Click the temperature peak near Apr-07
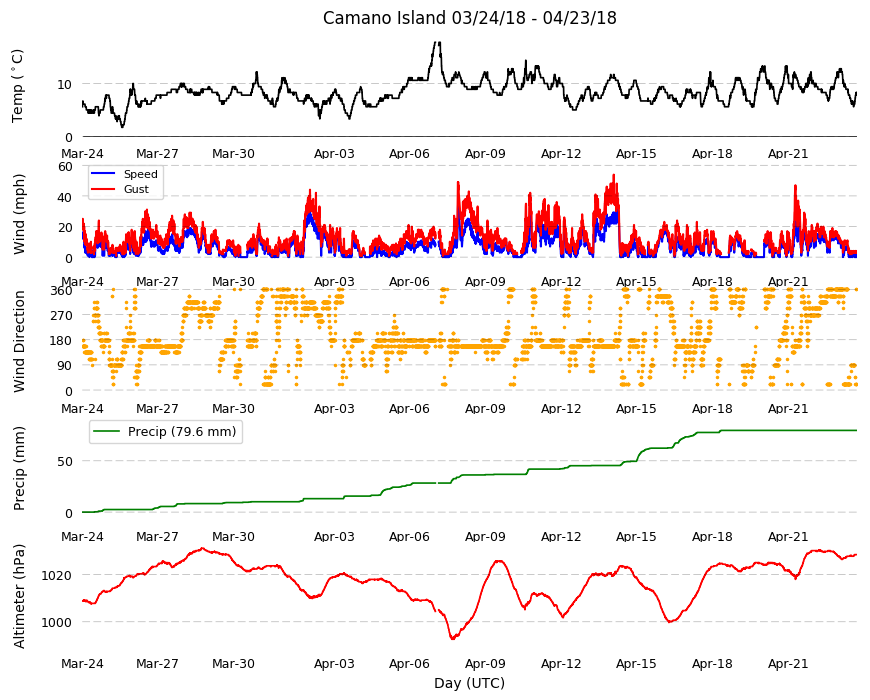The width and height of the screenshot is (870, 700). click(437, 44)
